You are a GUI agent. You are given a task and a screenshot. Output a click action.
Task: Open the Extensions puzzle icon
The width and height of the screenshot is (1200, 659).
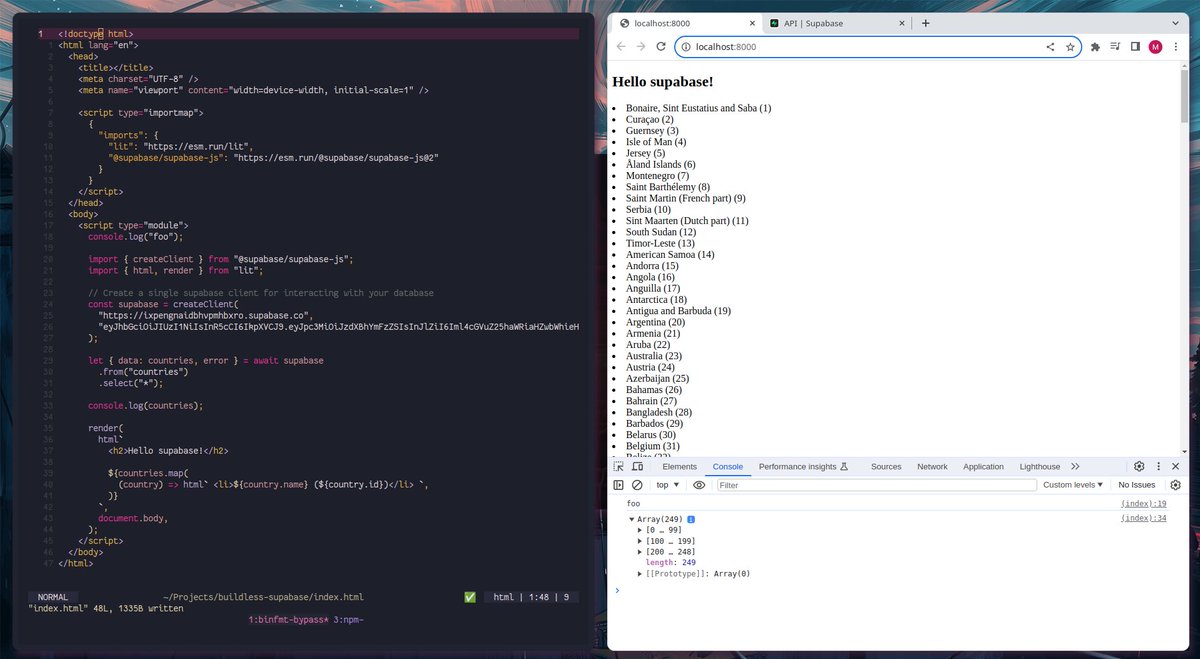click(1096, 47)
